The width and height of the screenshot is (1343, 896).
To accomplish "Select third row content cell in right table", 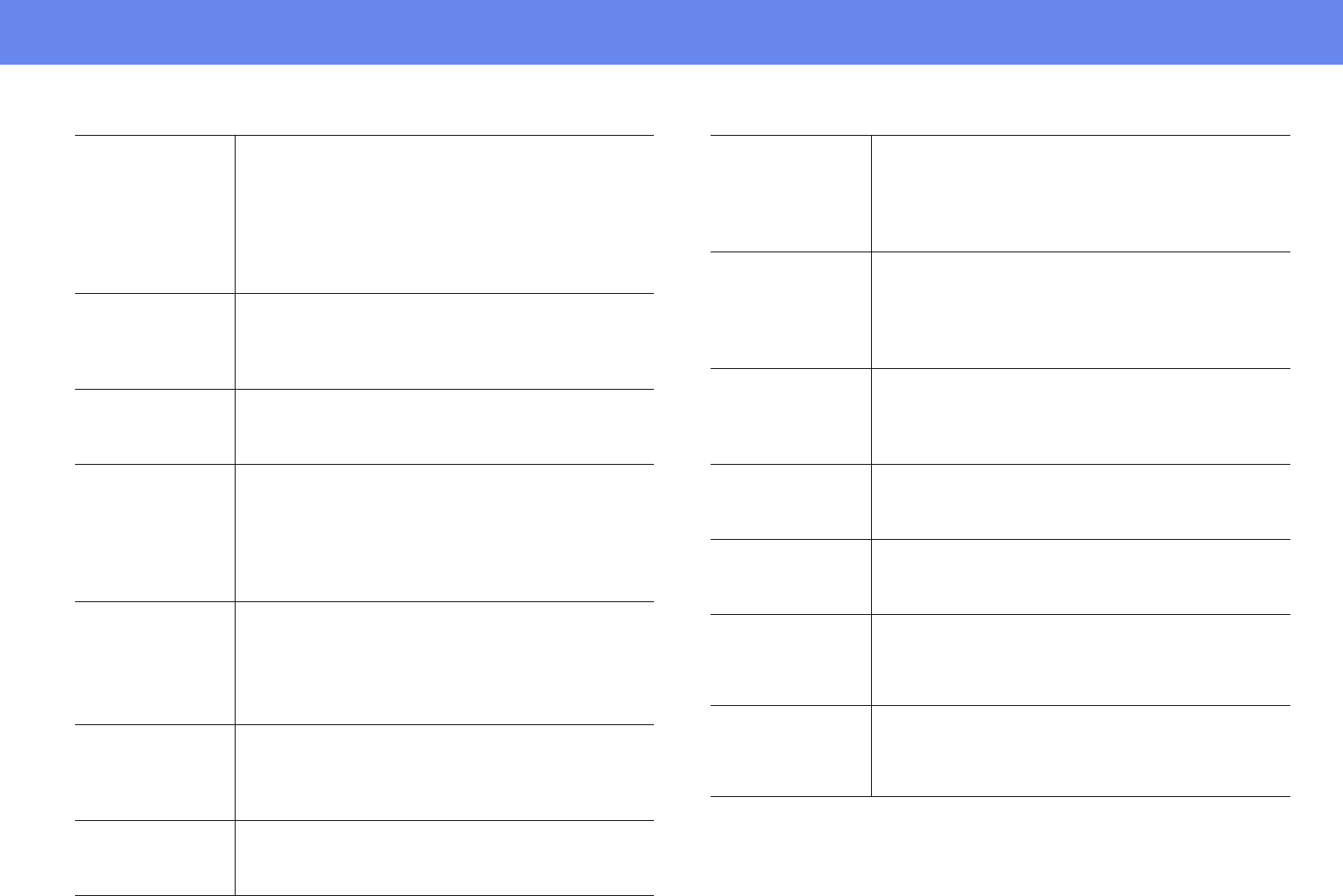I will coord(1080,416).
